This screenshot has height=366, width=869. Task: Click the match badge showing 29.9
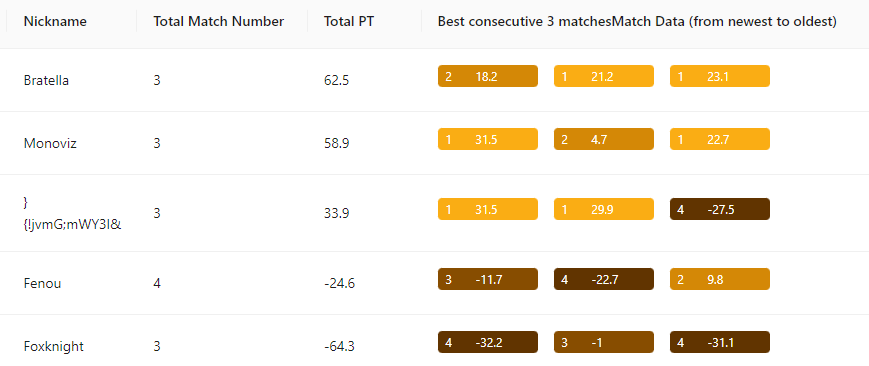pyautogui.click(x=604, y=209)
